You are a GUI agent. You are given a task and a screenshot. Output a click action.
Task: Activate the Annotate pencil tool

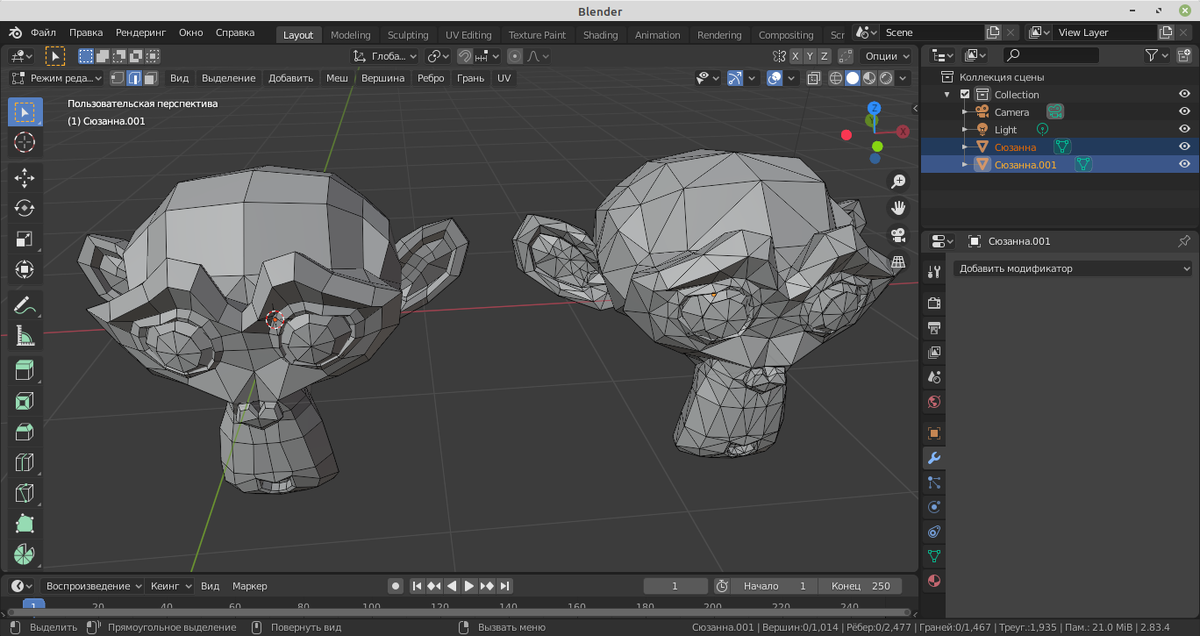point(25,306)
